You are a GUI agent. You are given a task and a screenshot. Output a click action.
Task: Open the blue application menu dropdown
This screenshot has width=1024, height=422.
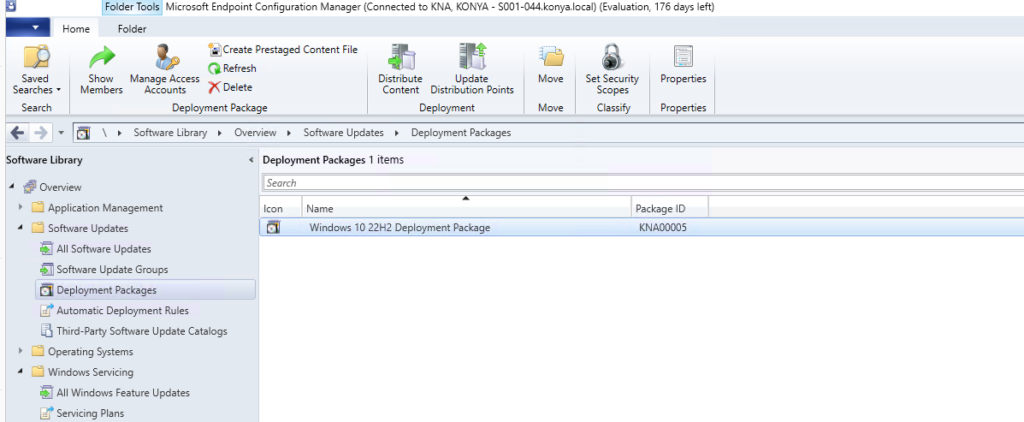tap(27, 28)
